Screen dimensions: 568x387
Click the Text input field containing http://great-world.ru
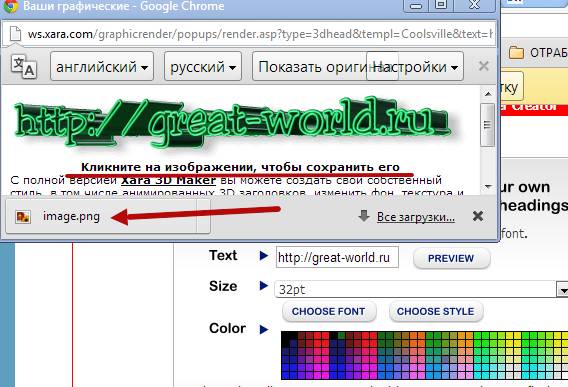(337, 257)
